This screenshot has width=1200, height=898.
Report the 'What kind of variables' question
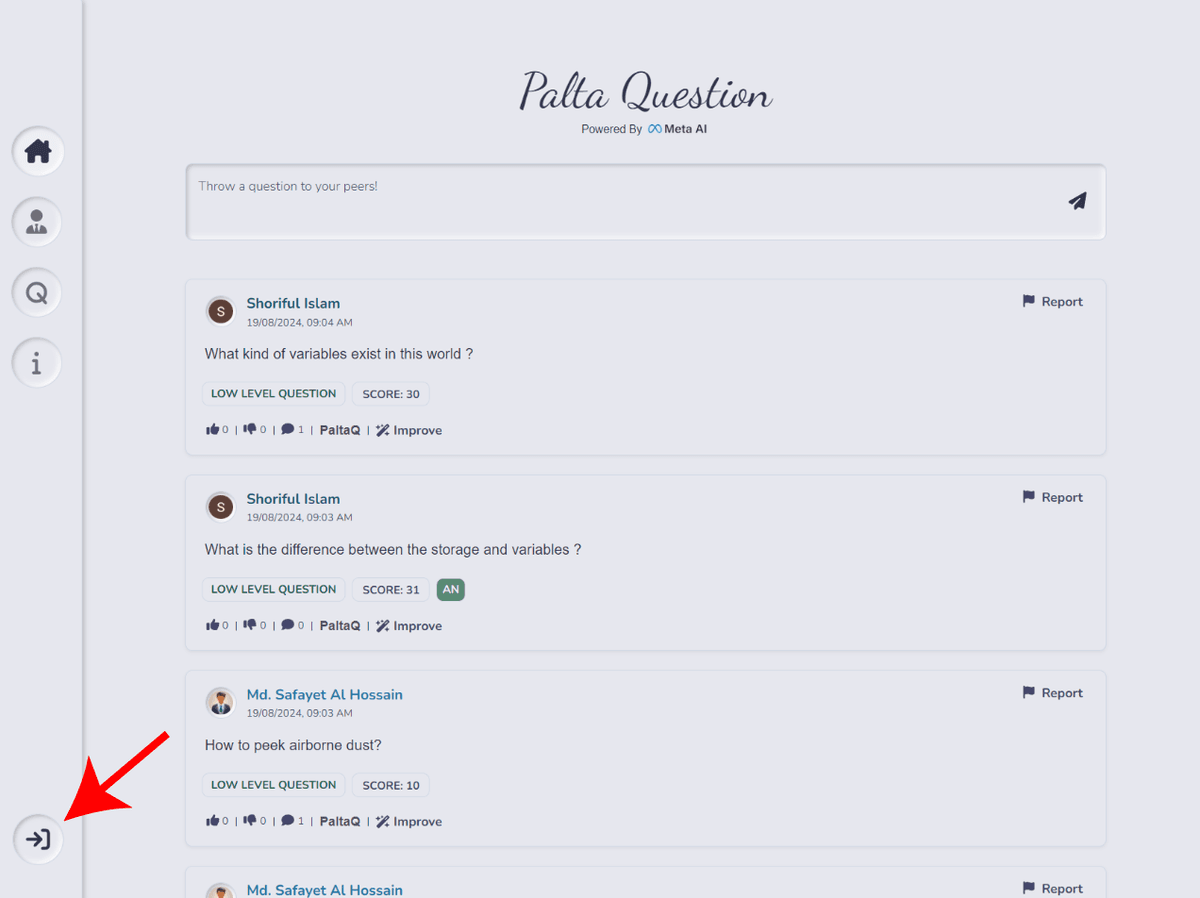point(1052,302)
